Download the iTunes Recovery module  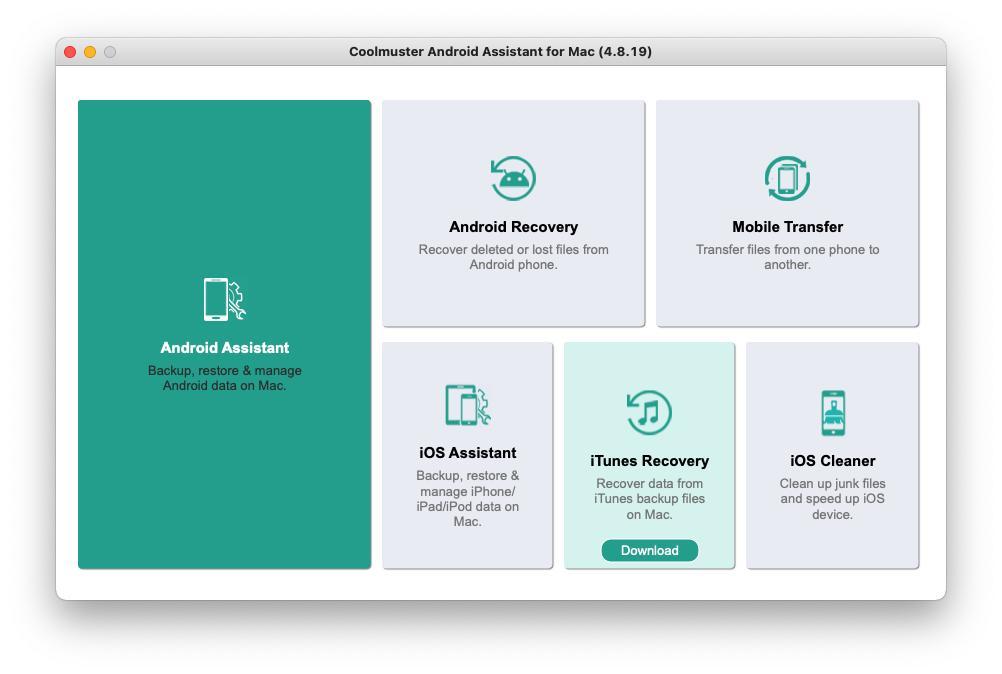pos(649,550)
